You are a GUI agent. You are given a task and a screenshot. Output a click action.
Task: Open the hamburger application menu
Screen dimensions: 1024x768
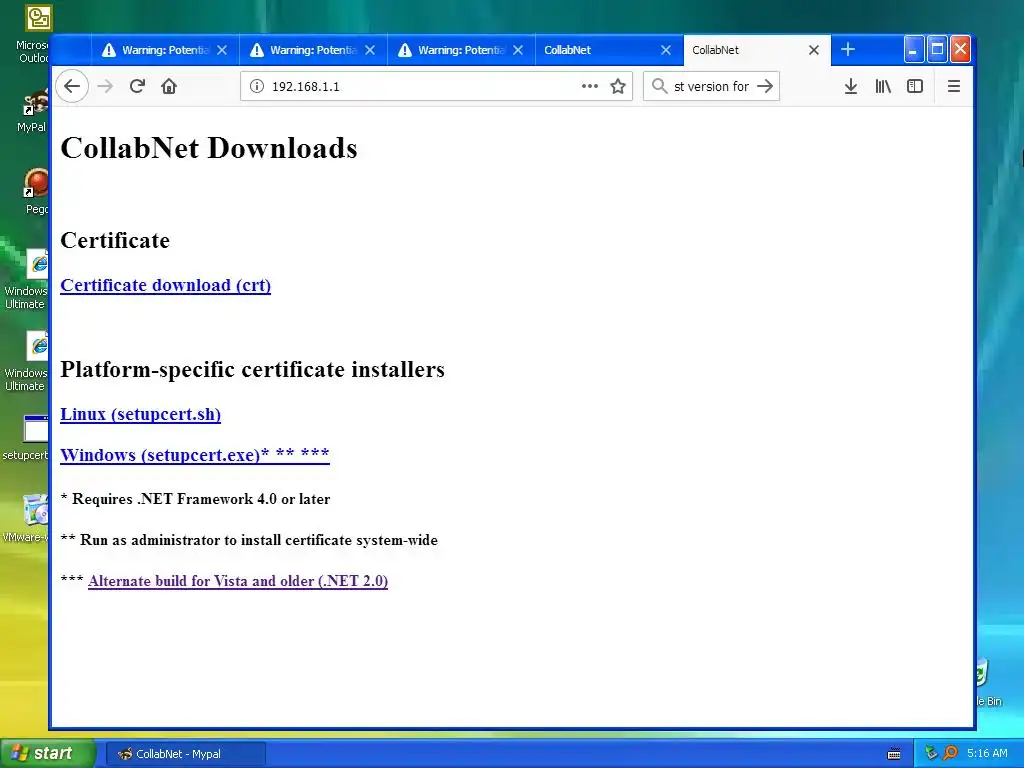953,86
